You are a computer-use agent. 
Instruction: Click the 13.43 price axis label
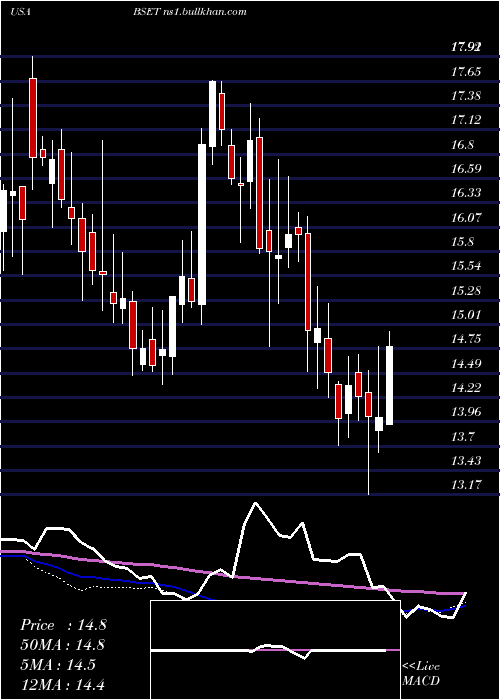tap(466, 460)
